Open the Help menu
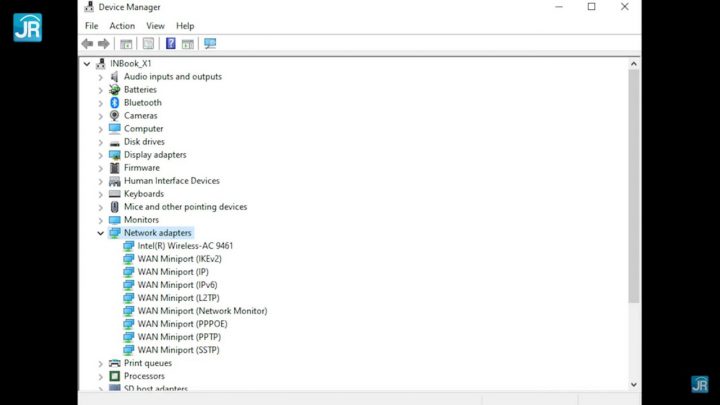 [x=185, y=26]
